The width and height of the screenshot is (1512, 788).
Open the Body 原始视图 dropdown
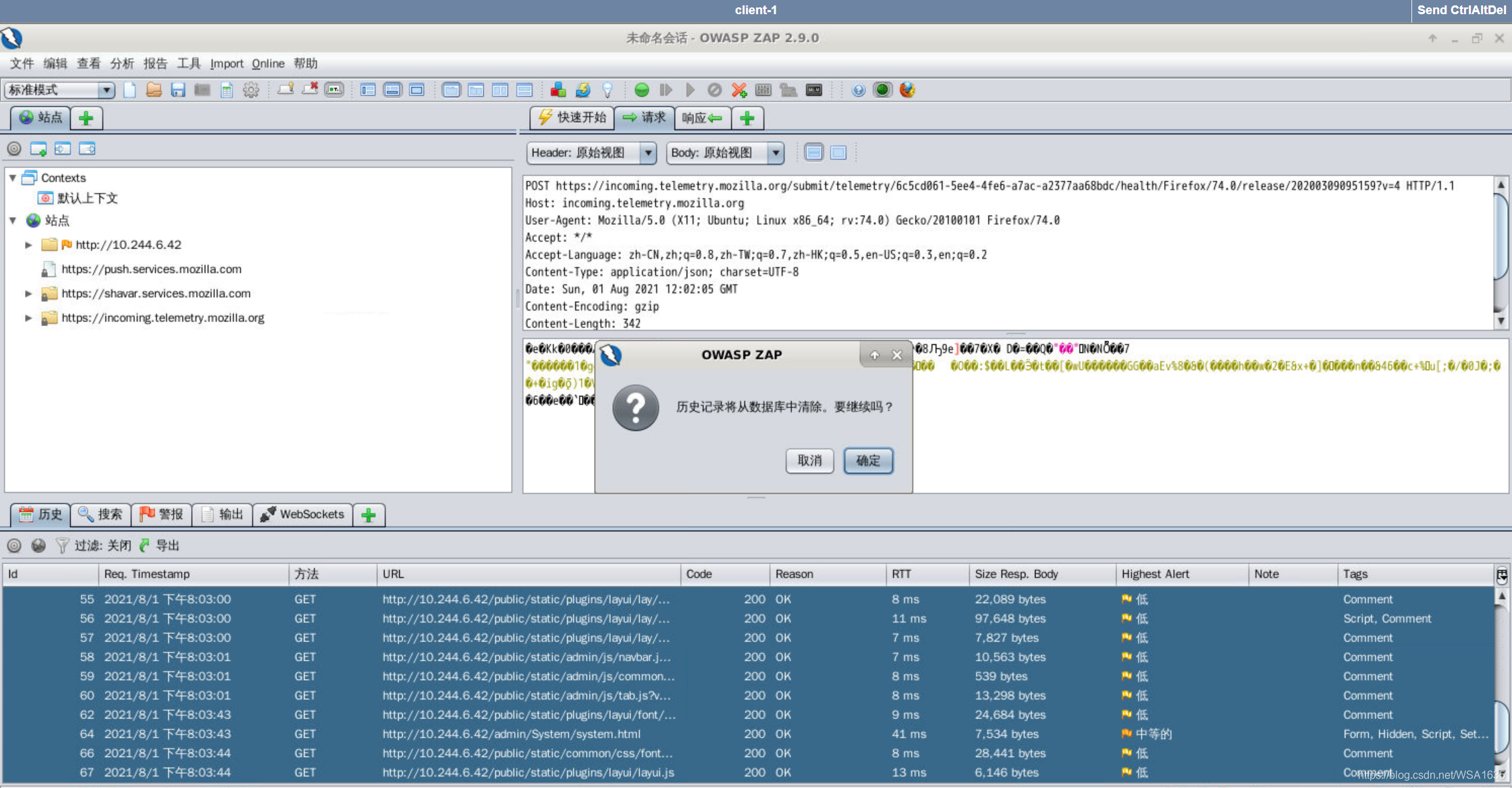pos(725,153)
